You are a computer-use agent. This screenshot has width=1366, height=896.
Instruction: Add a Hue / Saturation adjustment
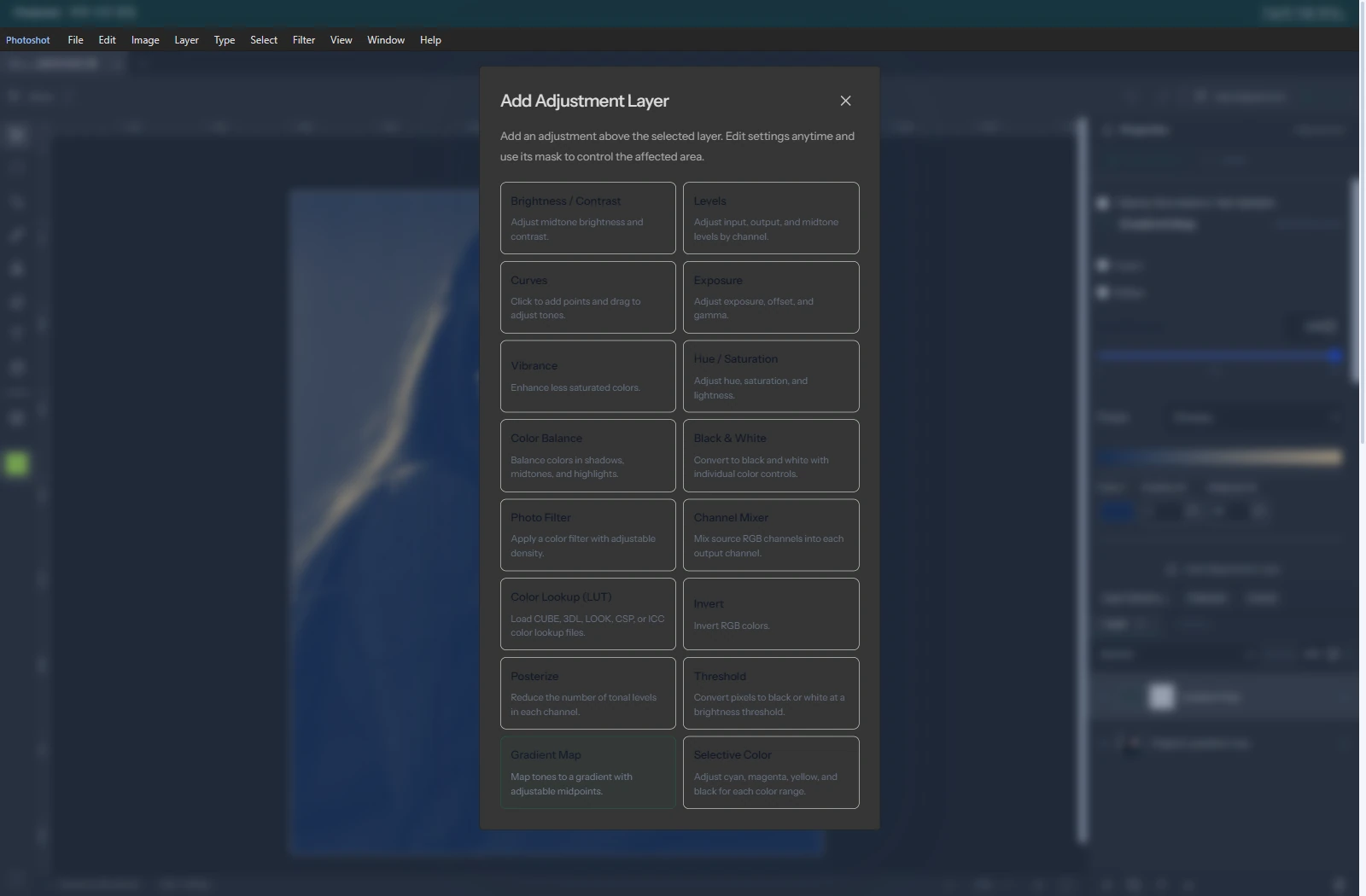tap(771, 376)
